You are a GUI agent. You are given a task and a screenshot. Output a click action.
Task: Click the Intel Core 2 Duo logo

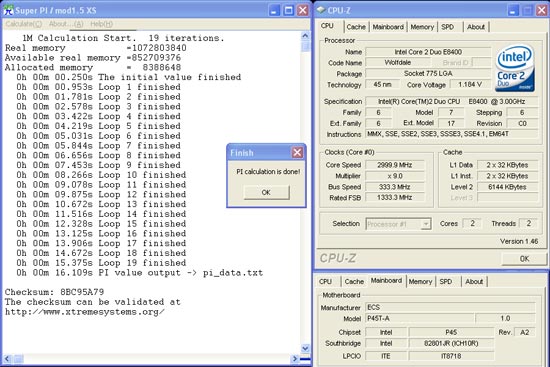[x=515, y=68]
